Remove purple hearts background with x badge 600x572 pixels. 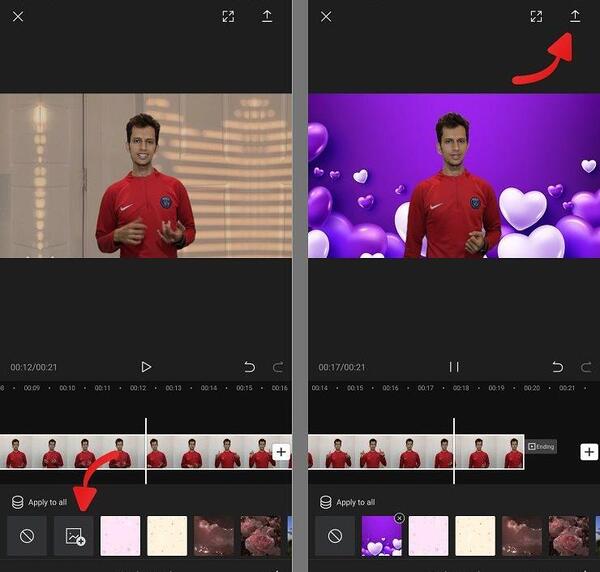(x=399, y=518)
